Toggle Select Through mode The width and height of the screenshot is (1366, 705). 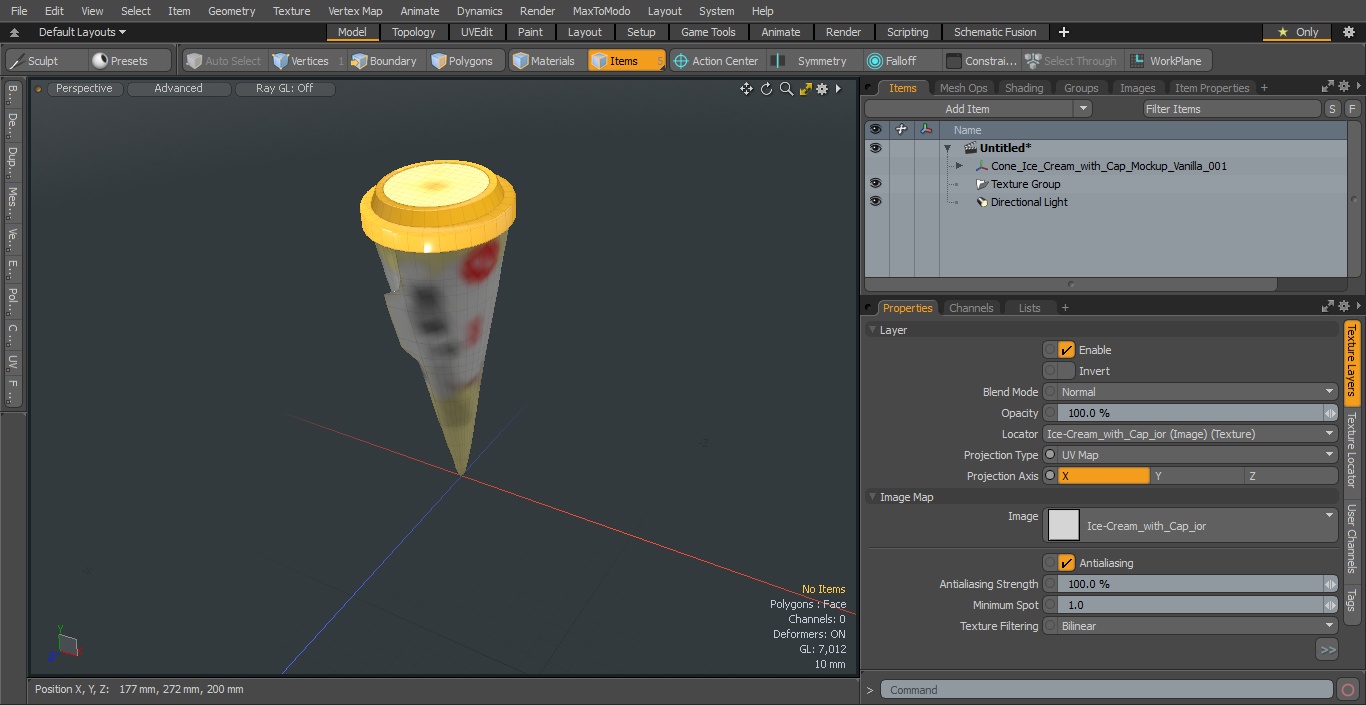click(1071, 61)
